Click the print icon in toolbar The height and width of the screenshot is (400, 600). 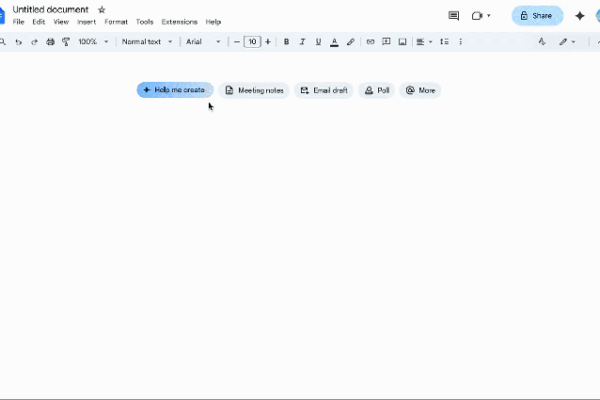(x=50, y=42)
